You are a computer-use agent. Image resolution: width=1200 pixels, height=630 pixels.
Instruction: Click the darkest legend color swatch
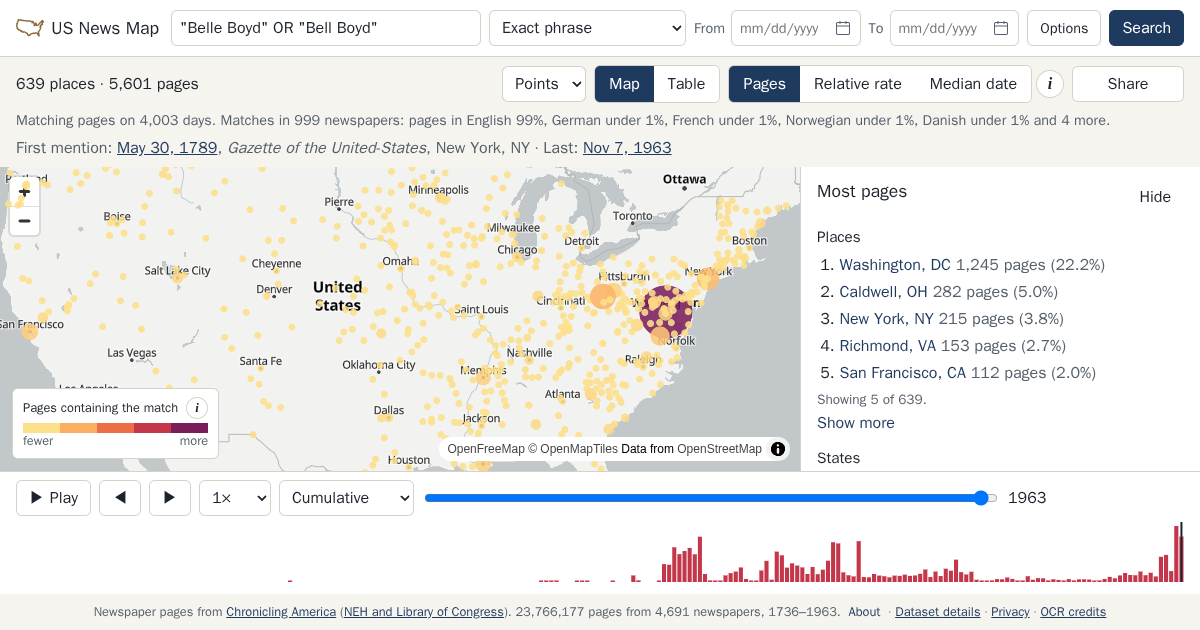pos(189,428)
